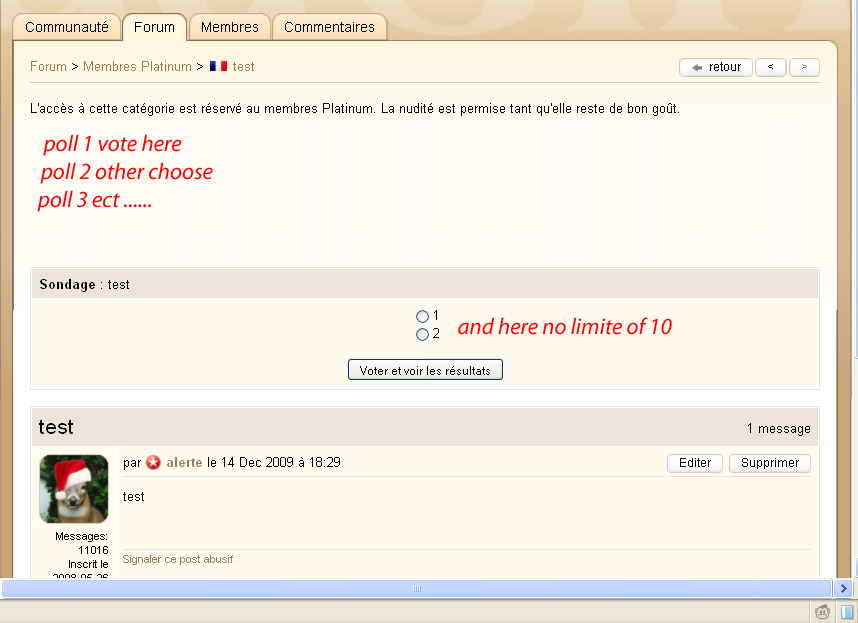Go to the Commentaires tab

329,27
